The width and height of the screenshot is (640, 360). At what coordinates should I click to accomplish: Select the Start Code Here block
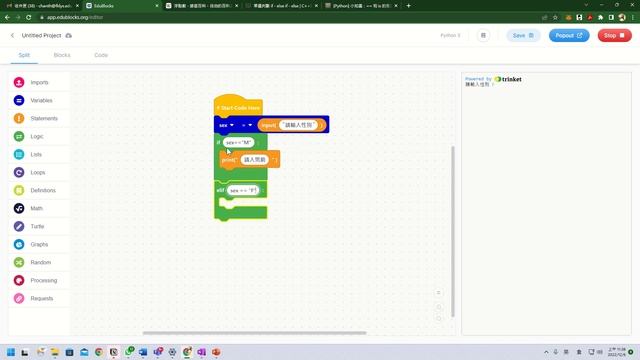(x=238, y=107)
